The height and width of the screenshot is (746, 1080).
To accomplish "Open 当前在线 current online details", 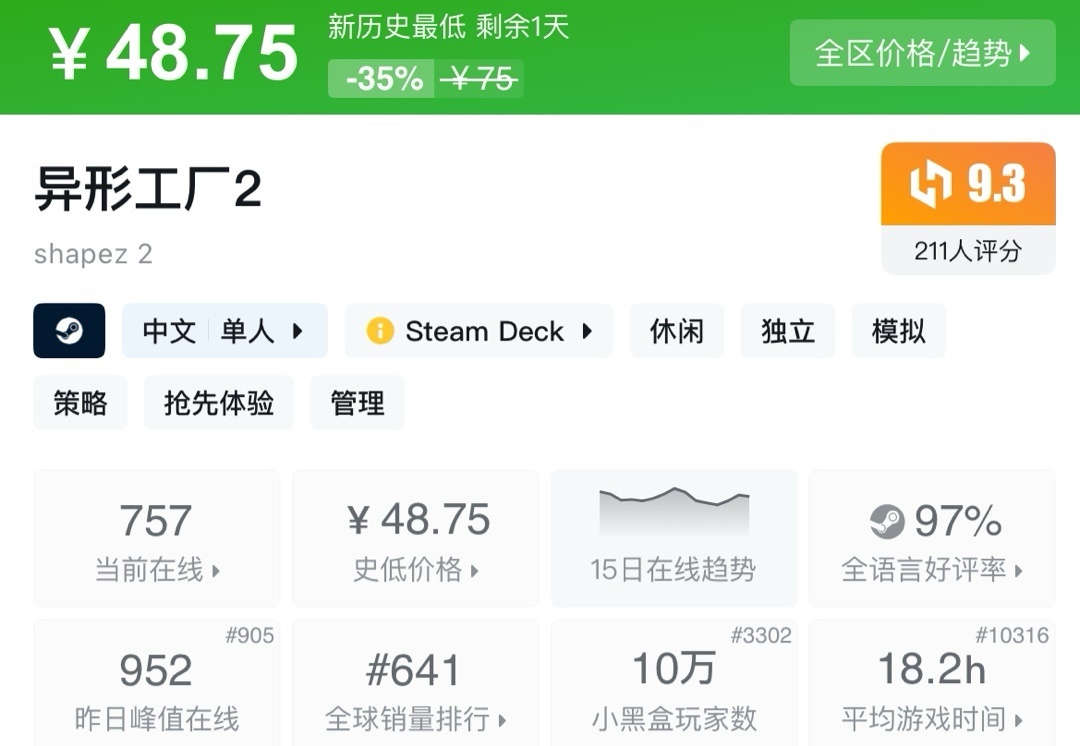I will 157,538.
